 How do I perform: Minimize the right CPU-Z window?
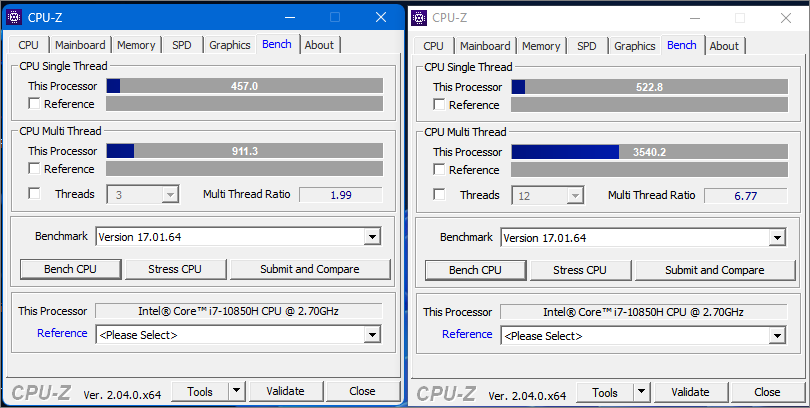point(695,18)
